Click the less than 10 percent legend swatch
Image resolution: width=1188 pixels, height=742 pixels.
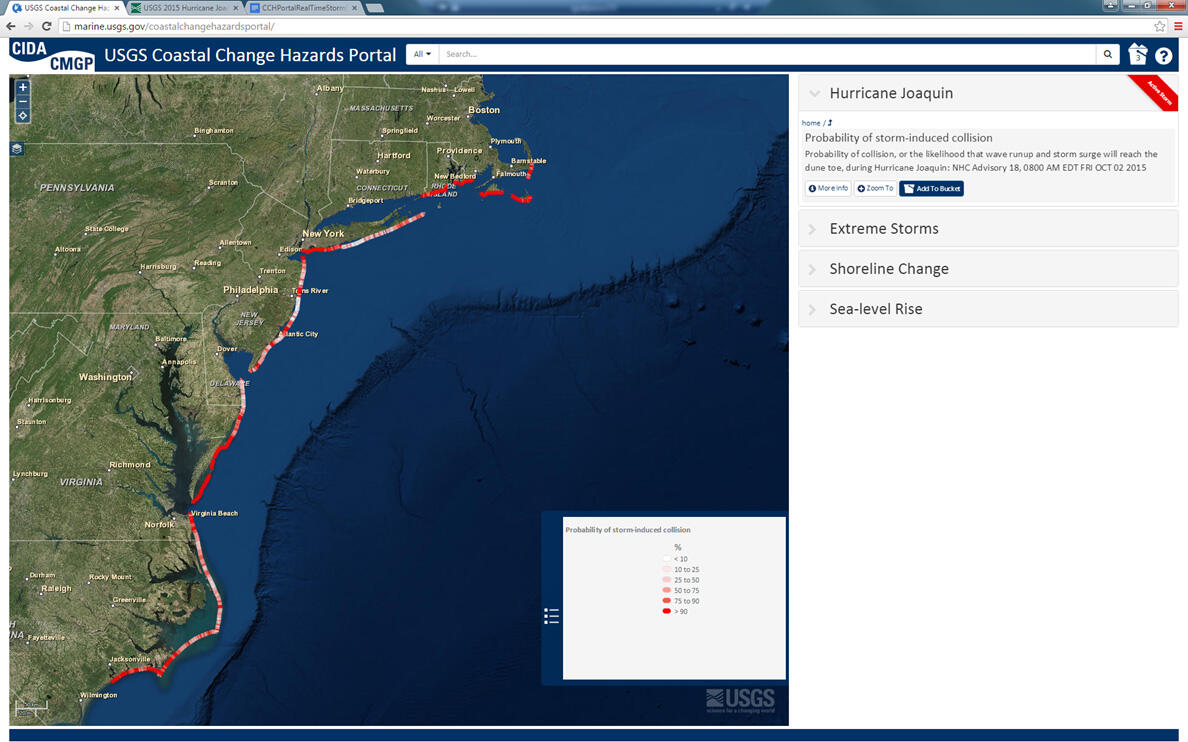[667, 559]
